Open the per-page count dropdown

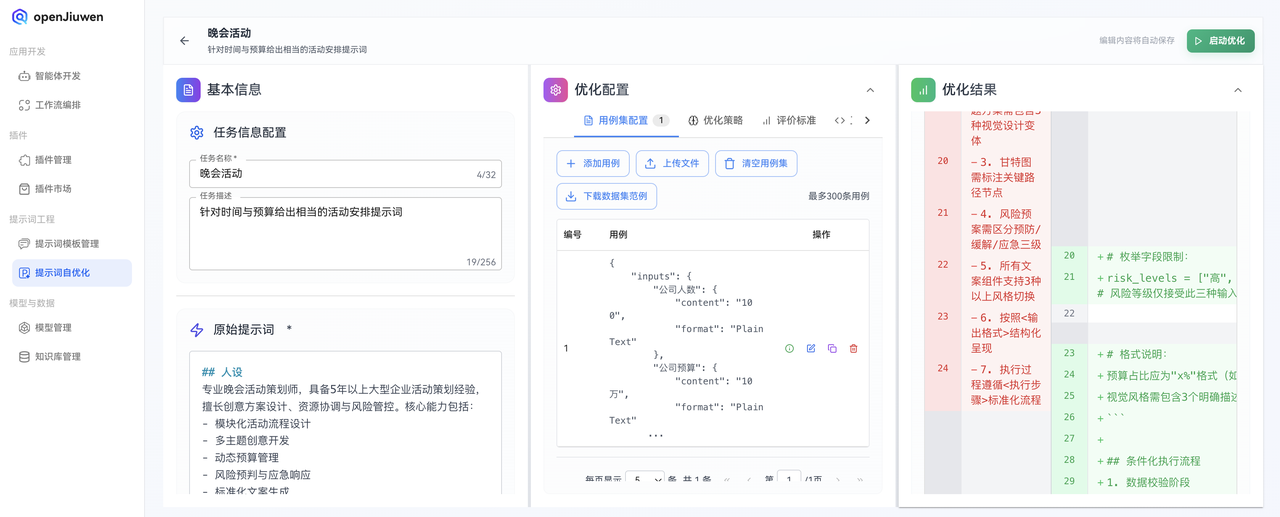pyautogui.click(x=645, y=480)
